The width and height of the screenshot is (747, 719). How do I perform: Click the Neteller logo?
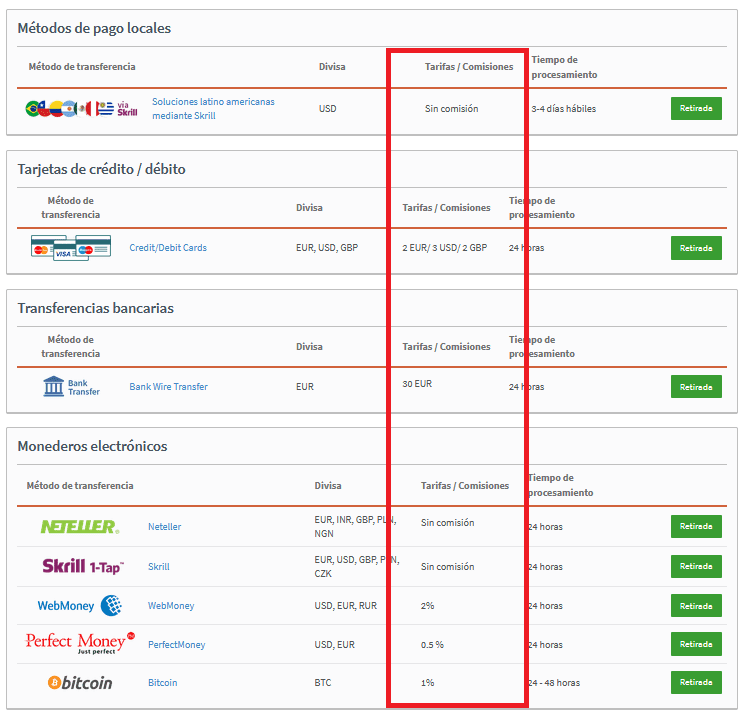click(79, 526)
